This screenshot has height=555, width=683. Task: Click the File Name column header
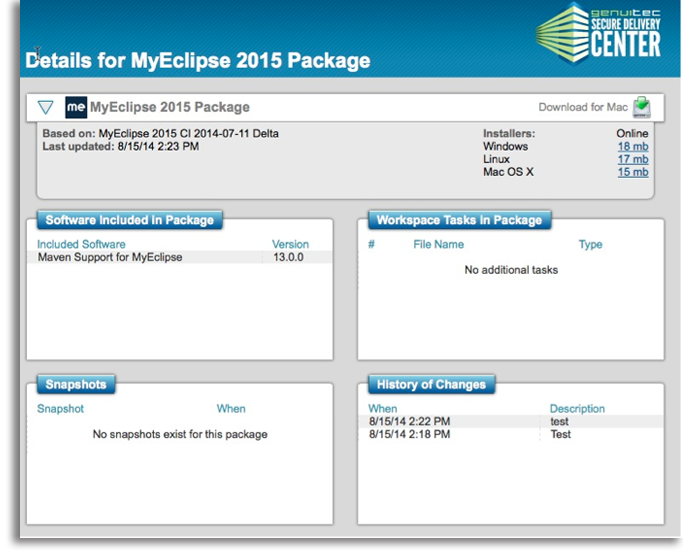coord(438,244)
